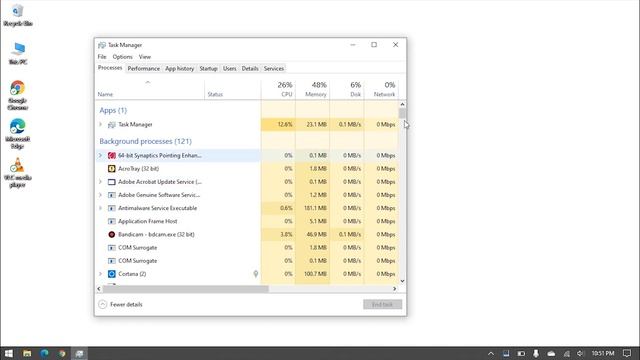Click the Application Frame Host icon
The image size is (640, 360).
point(111,221)
